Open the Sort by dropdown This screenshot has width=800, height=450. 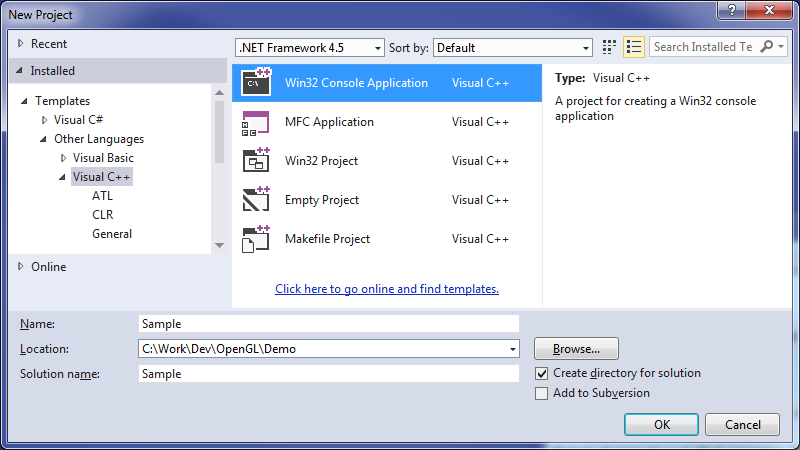coord(512,47)
